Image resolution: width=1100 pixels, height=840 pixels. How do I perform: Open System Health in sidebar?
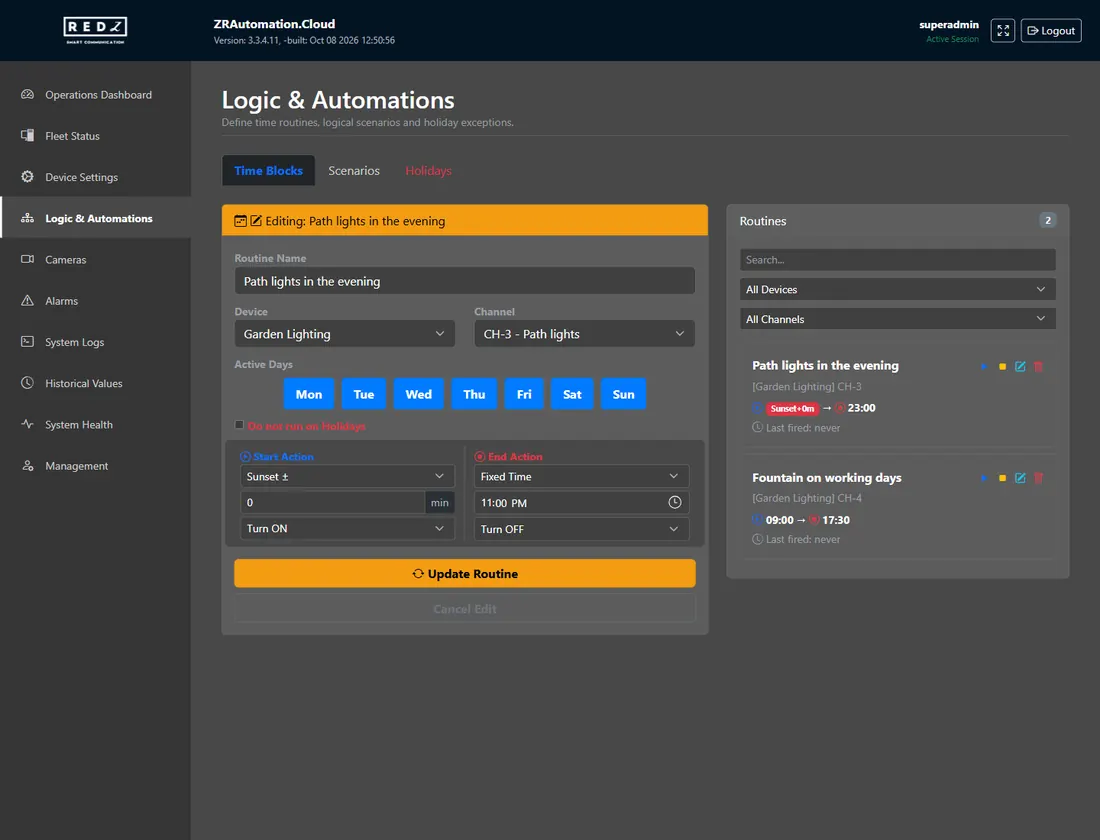click(95, 425)
